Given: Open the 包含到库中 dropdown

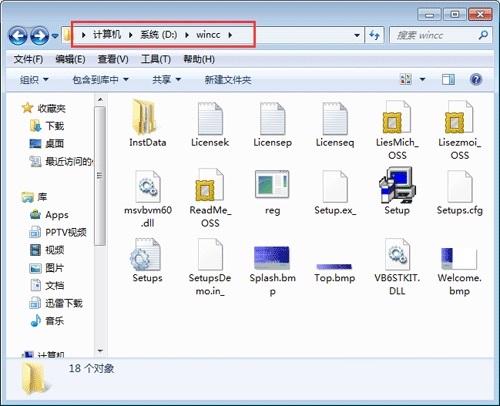Looking at the screenshot, I should [x=101, y=80].
